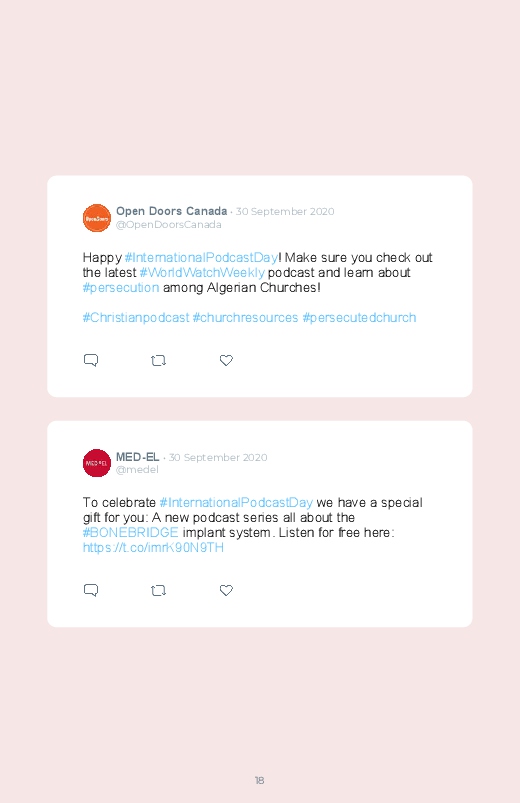This screenshot has width=520, height=803.
Task: Open the #persecution hashtag link
Action: [121, 288]
